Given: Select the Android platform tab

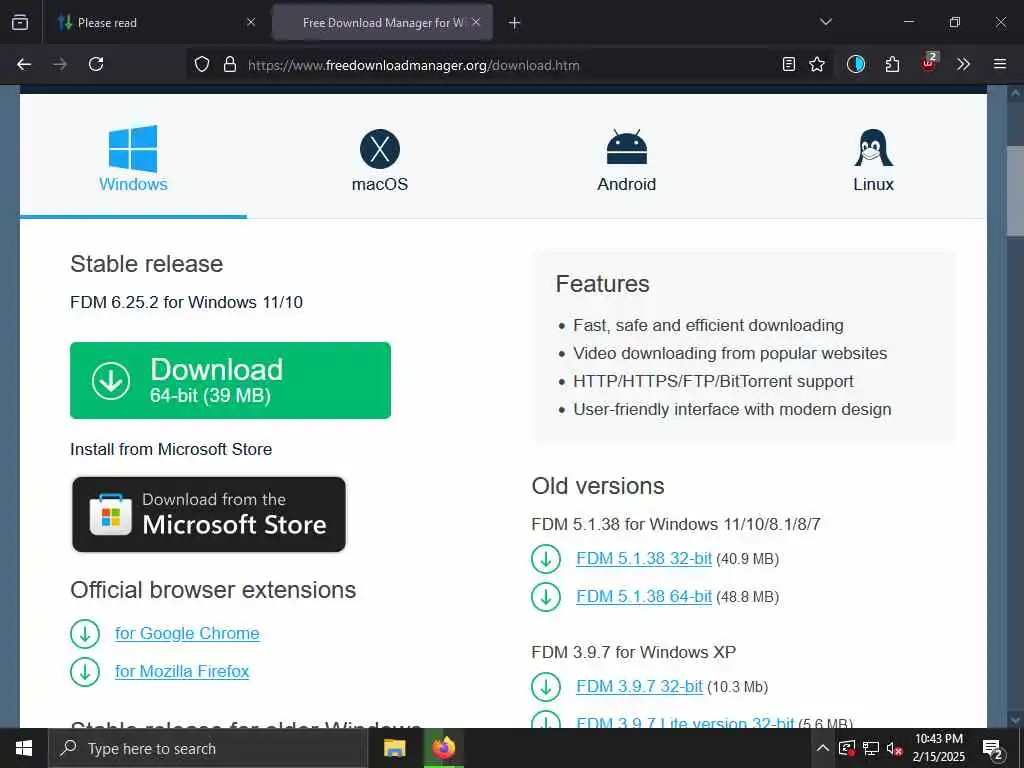Looking at the screenshot, I should coord(626,159).
